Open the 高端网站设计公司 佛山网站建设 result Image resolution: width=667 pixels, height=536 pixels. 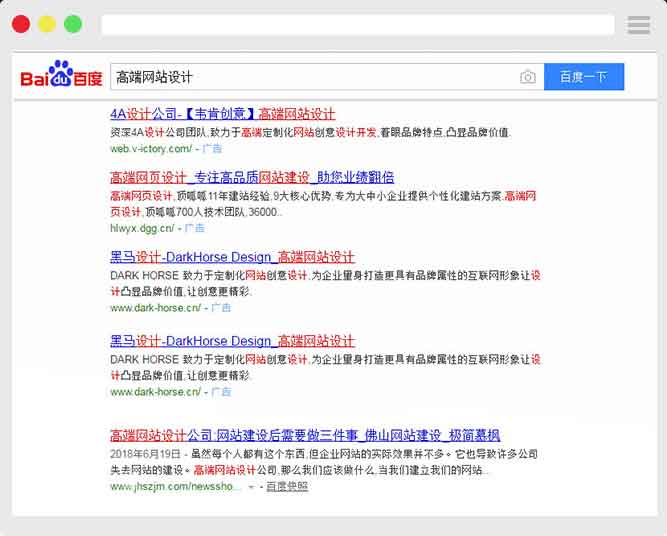[x=305, y=435]
